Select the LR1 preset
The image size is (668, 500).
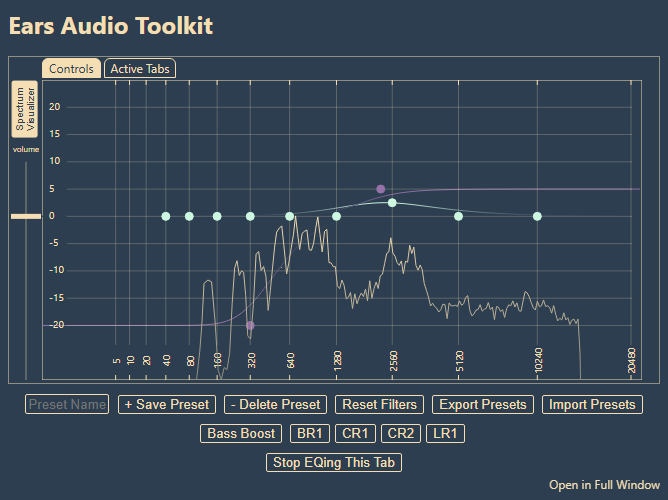pos(445,434)
